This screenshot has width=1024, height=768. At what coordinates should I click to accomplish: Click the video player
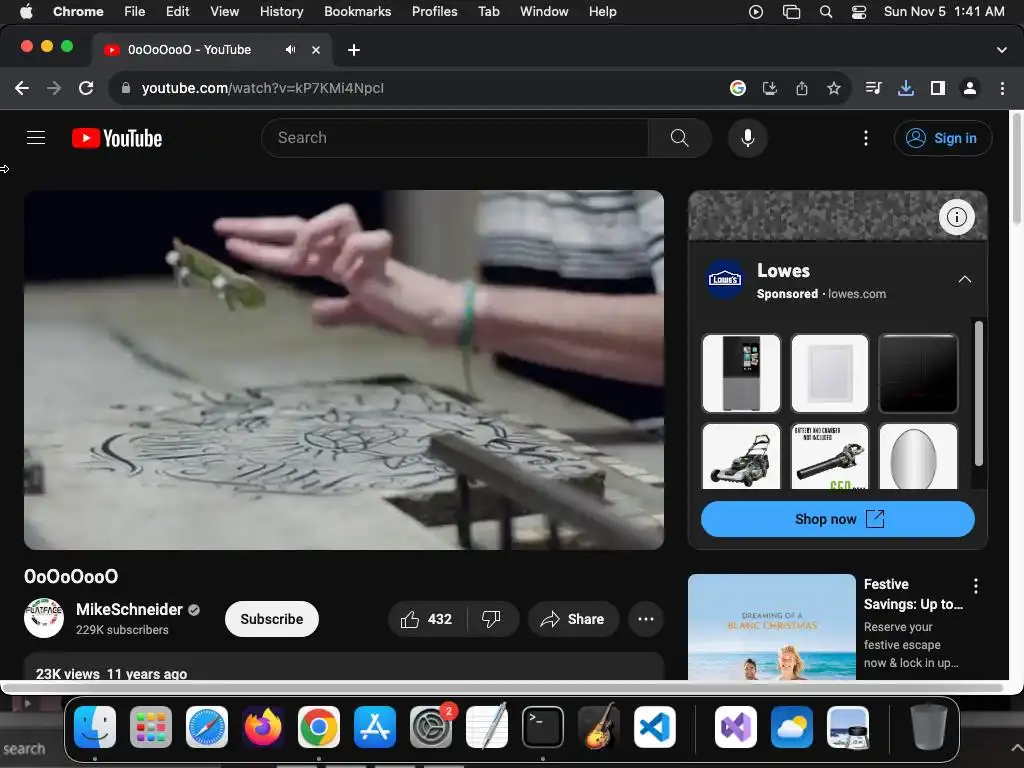coord(344,370)
